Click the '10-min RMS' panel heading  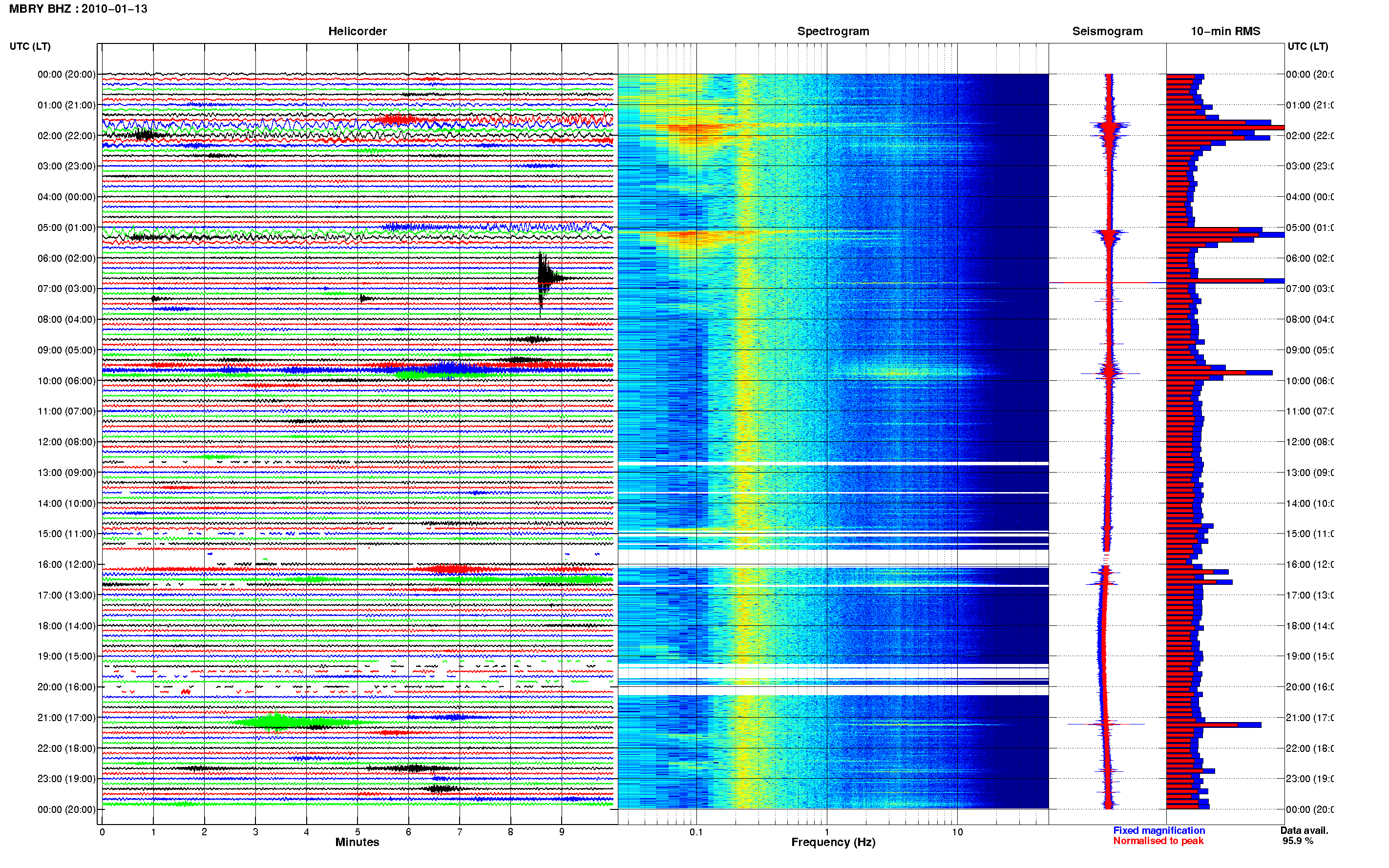click(1225, 31)
